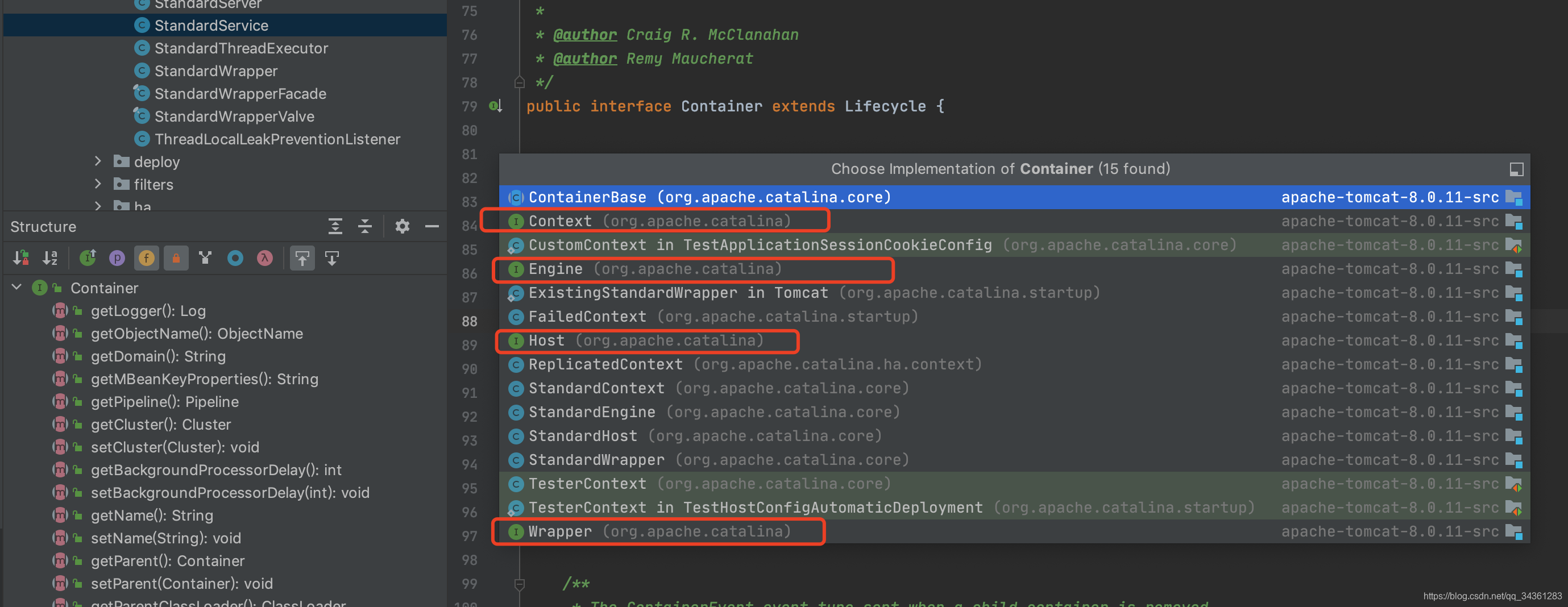Click Lifecycle in the interface declaration
Viewport: 1568px width, 607px height.
coord(885,106)
